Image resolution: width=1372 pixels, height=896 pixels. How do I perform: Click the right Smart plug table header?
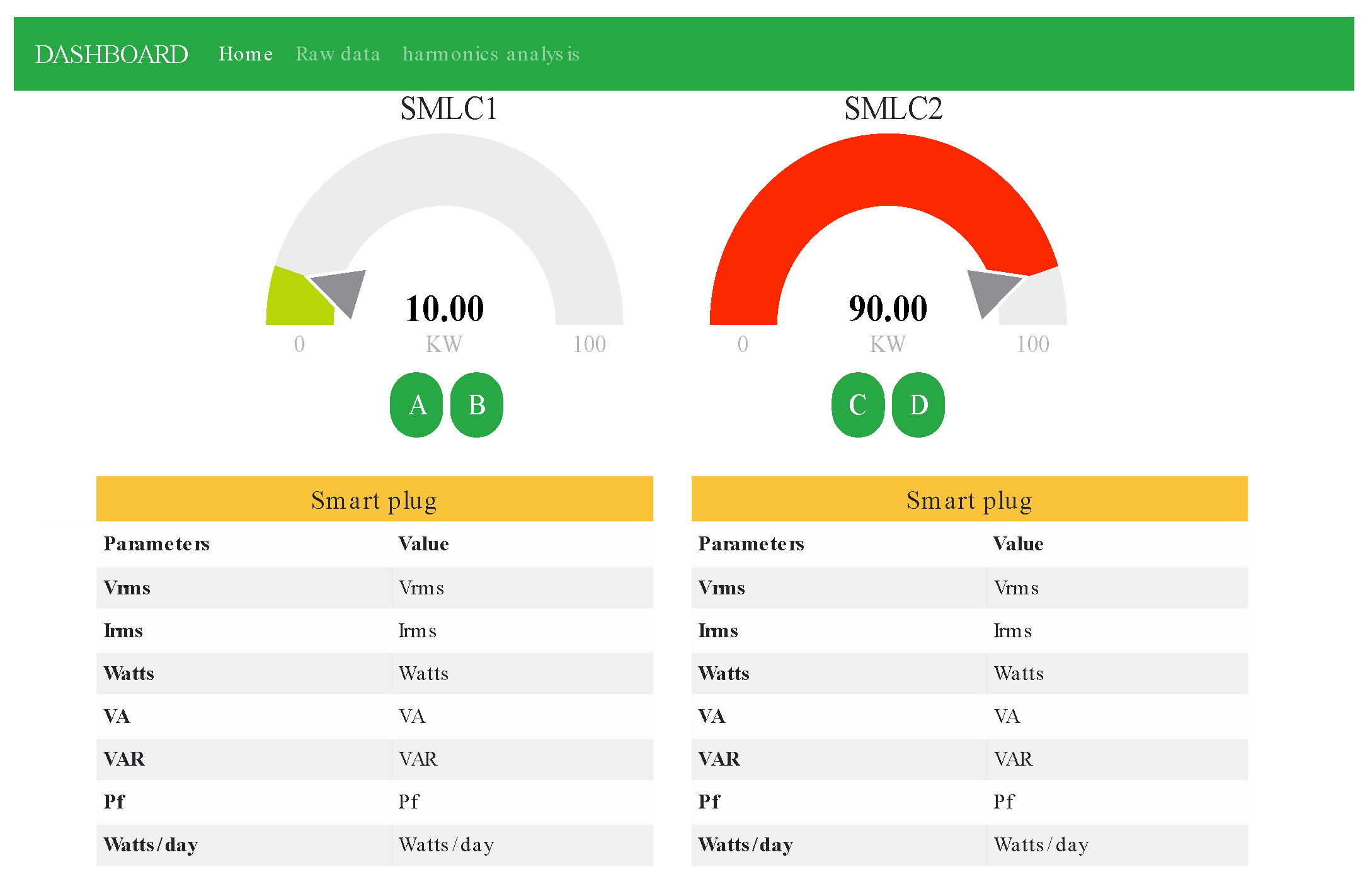tap(969, 499)
